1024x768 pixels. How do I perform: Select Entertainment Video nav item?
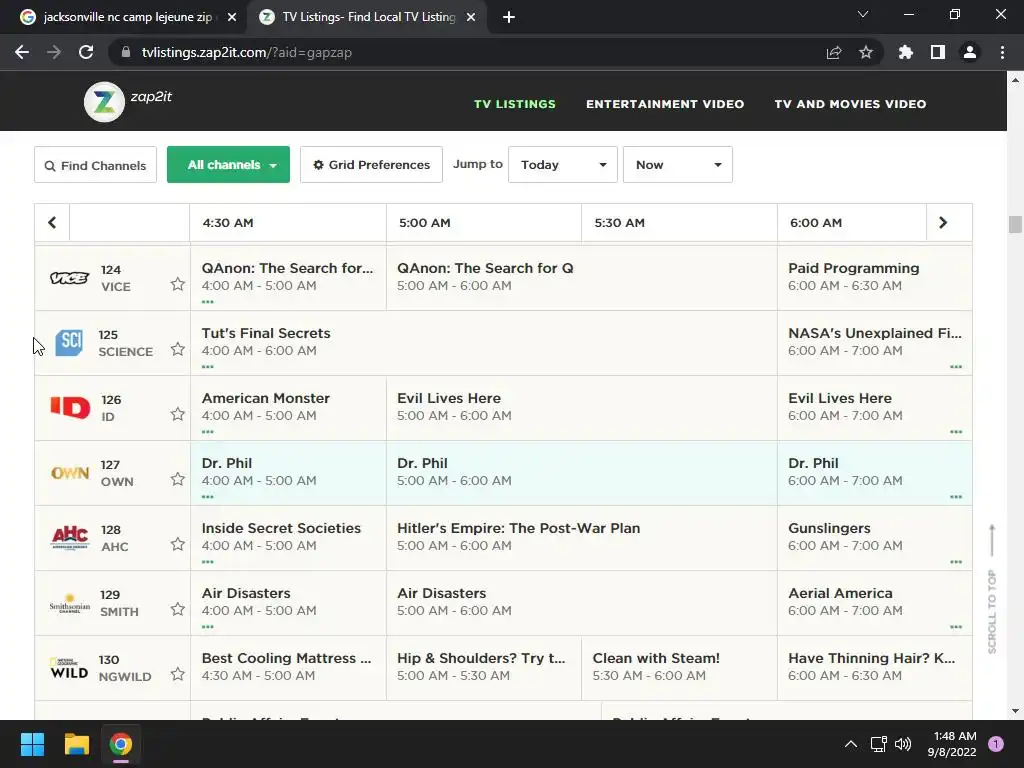click(665, 104)
